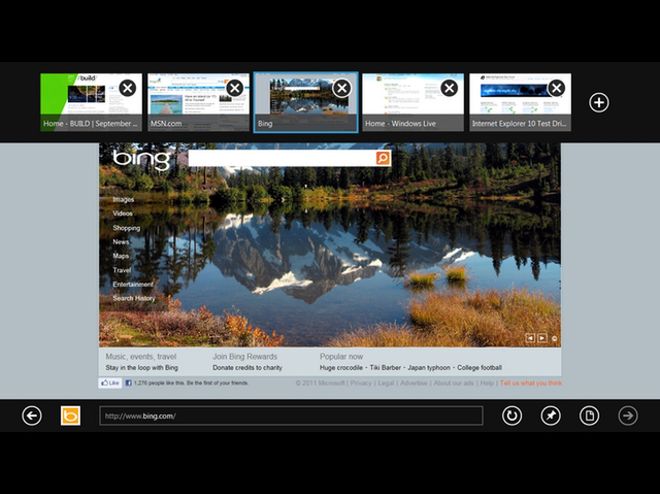This screenshot has height=494, width=660.
Task: Open Bing News link
Action: pyautogui.click(x=121, y=242)
